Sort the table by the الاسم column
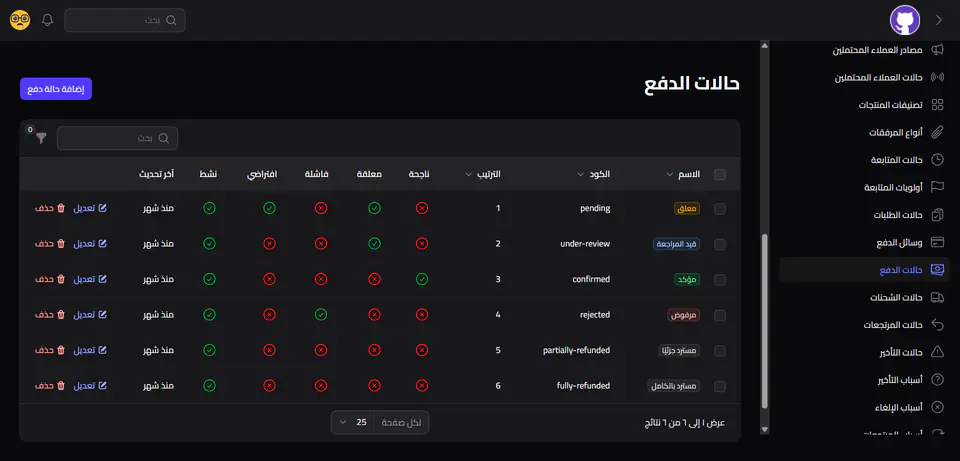Screen dimensions: 960x461 (683, 174)
